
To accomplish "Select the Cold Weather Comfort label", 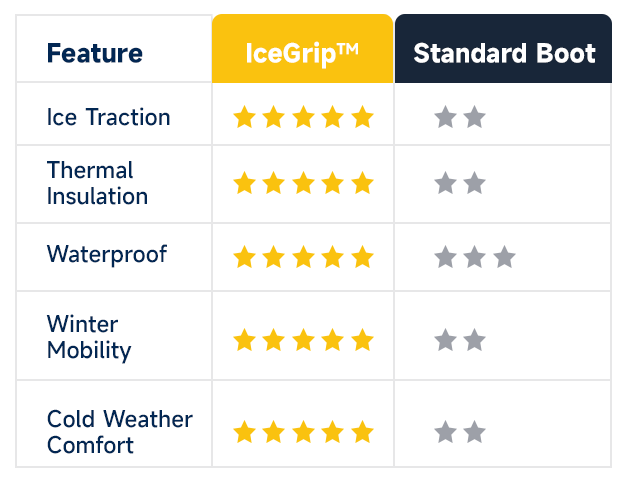I will 120,432.
